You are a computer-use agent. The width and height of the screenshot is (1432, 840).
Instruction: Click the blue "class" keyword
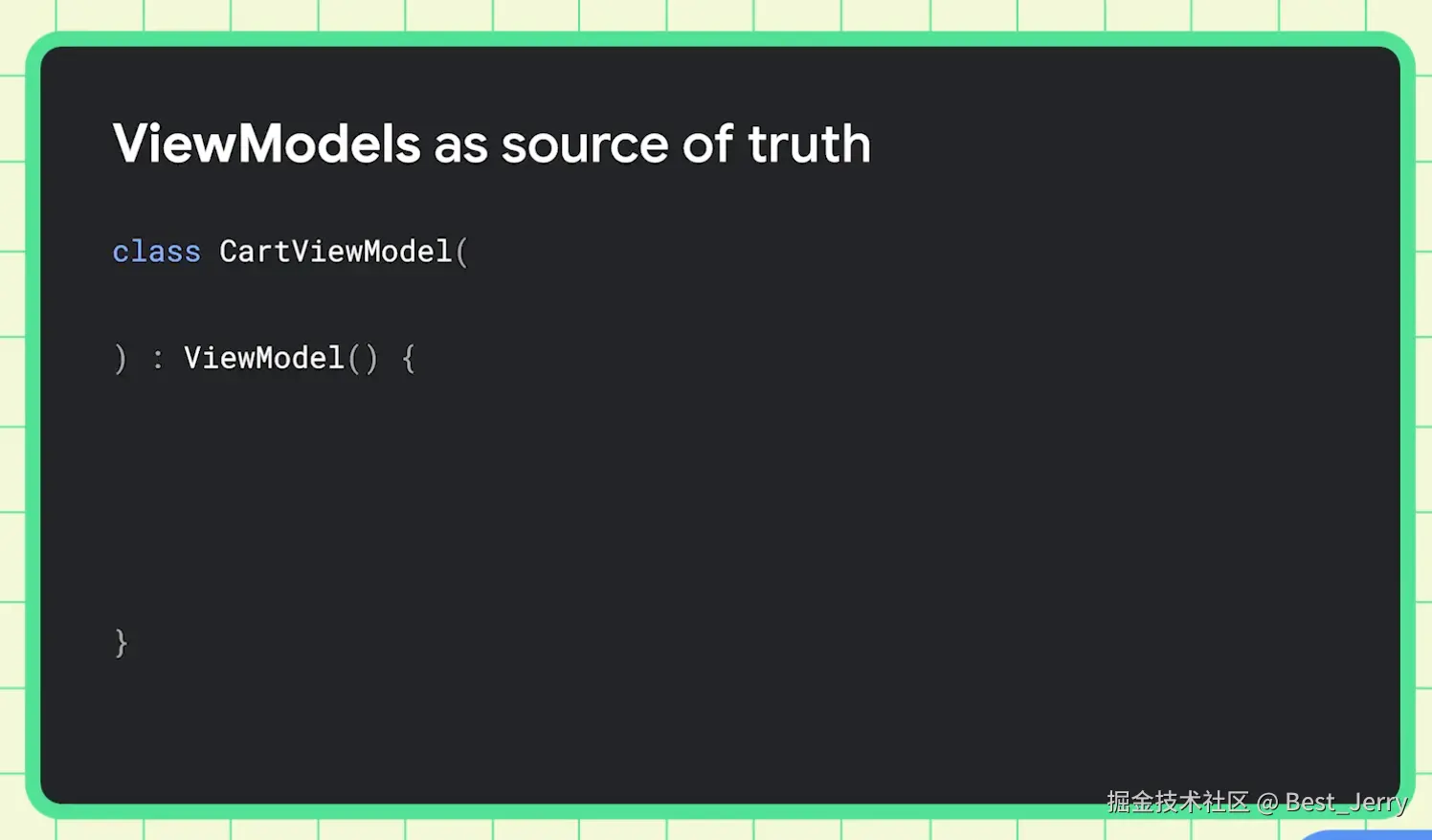pyautogui.click(x=156, y=252)
